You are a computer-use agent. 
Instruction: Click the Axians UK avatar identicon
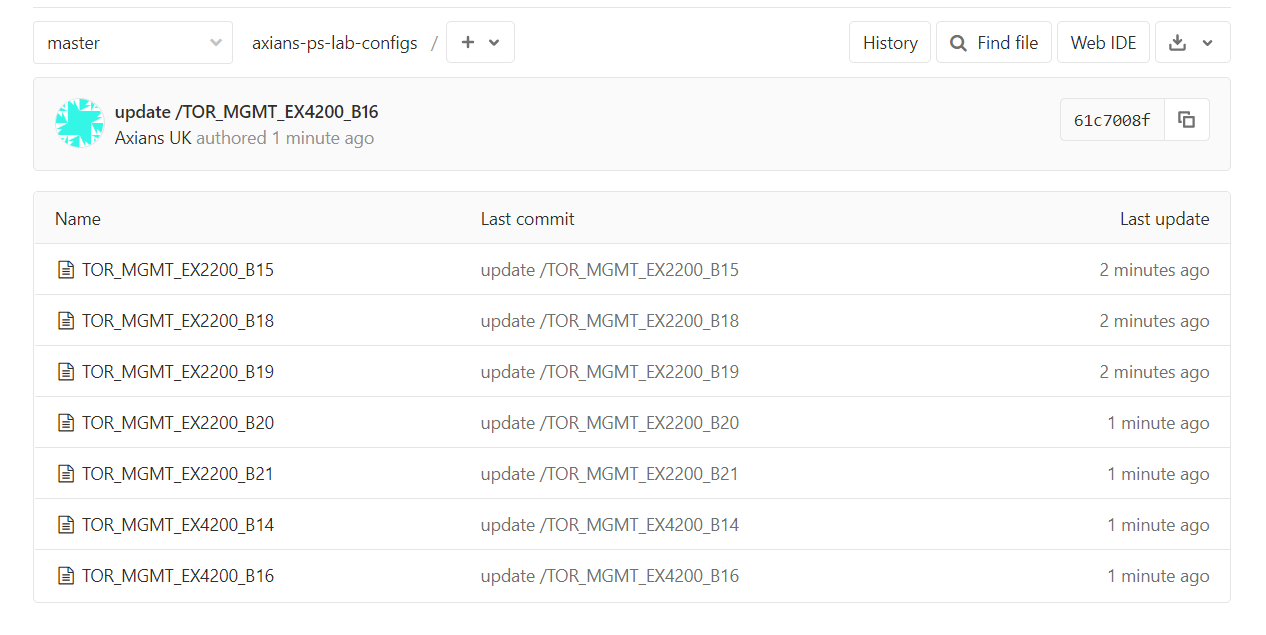click(x=80, y=124)
